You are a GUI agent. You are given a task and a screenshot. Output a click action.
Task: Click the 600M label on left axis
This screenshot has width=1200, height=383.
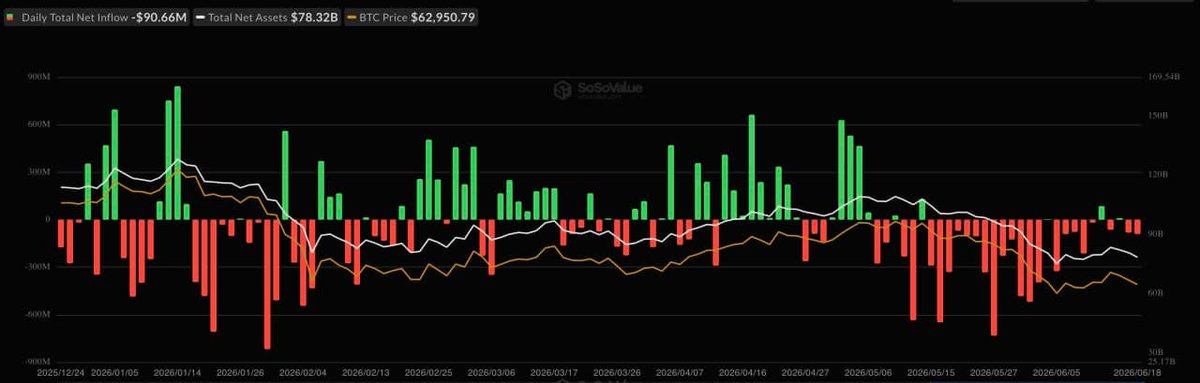pyautogui.click(x=39, y=125)
